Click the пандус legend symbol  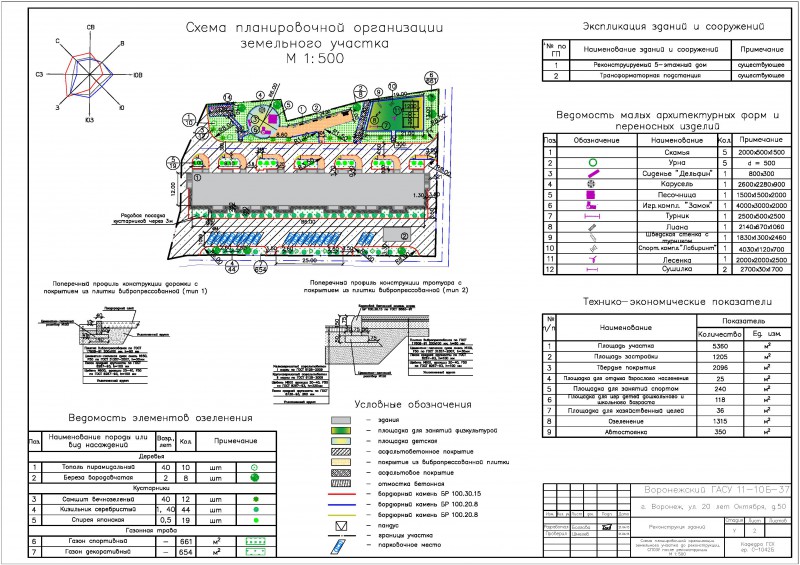(341, 526)
